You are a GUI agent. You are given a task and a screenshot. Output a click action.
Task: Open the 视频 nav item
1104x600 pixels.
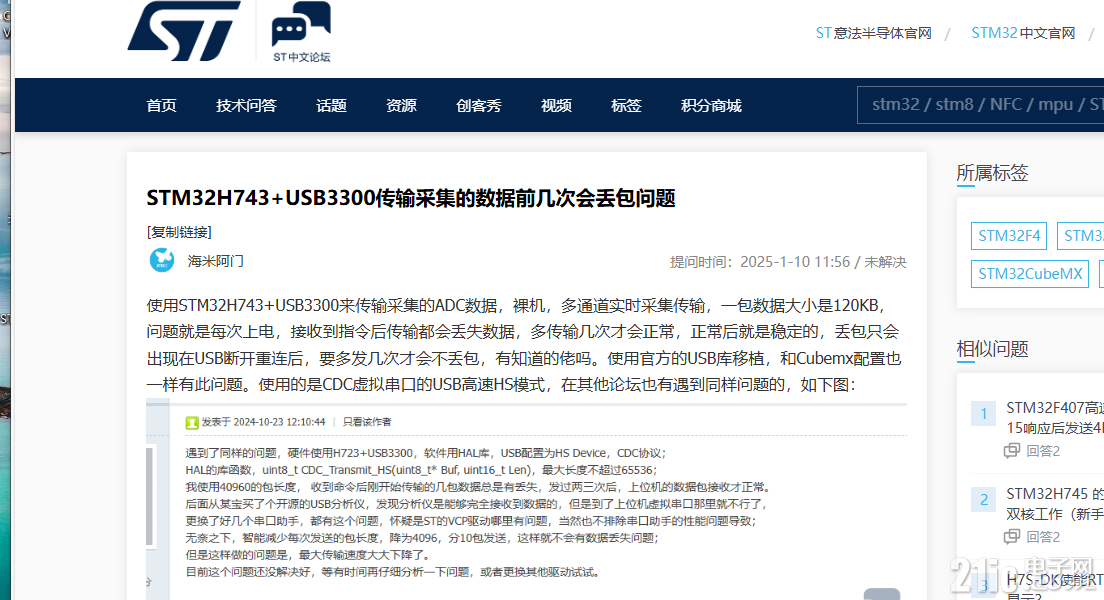pyautogui.click(x=556, y=106)
